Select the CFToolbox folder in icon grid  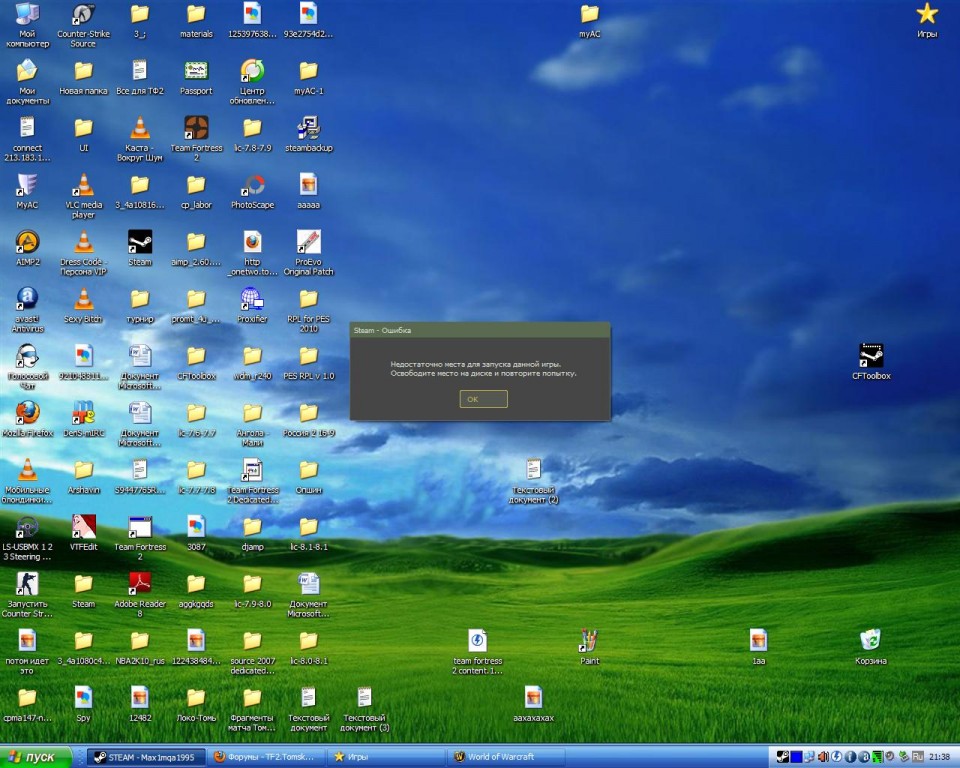196,363
